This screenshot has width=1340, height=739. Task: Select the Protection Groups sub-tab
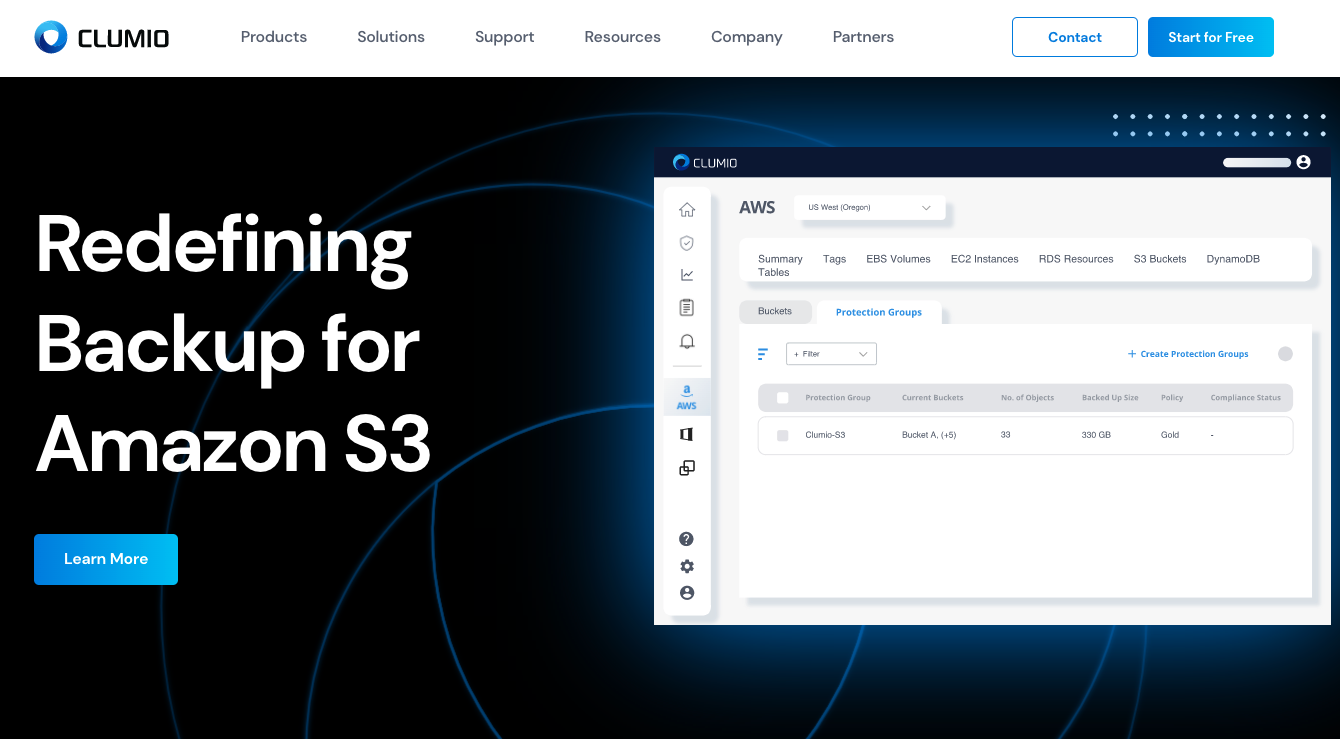click(879, 312)
